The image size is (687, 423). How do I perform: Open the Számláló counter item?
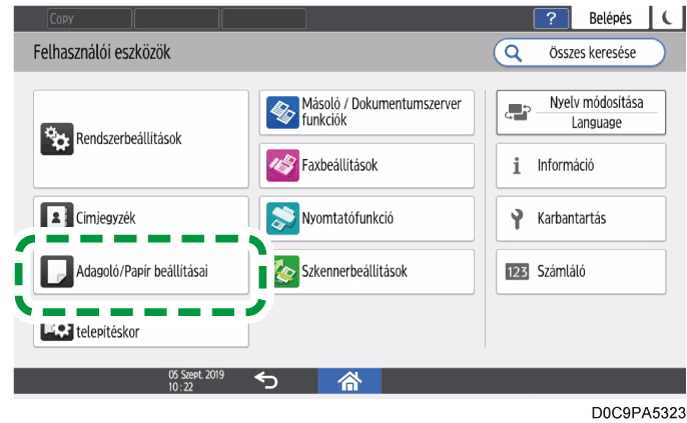(581, 272)
